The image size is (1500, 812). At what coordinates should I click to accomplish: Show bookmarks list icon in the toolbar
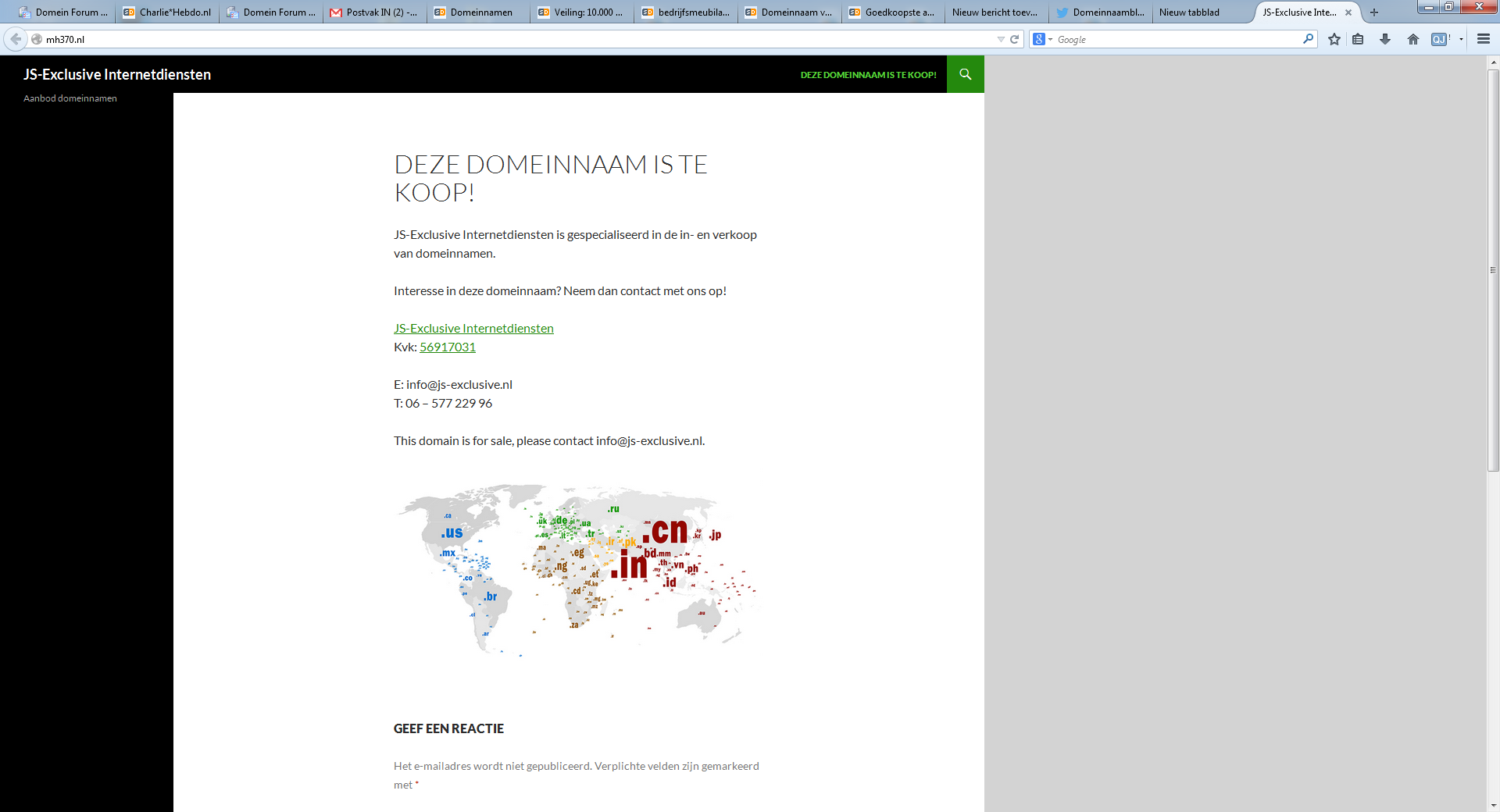coord(1358,39)
